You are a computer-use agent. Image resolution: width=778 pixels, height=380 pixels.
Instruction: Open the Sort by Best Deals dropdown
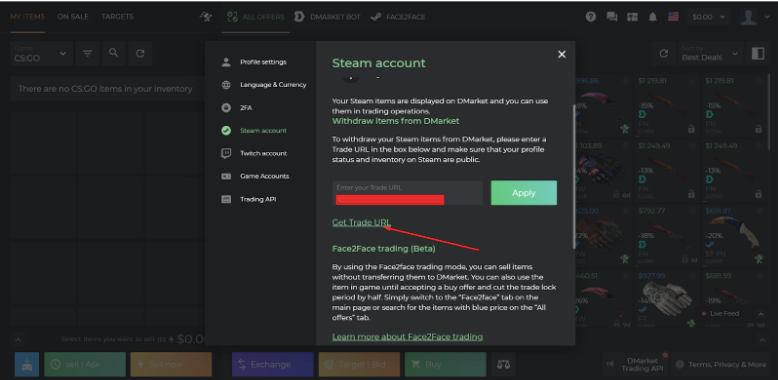point(710,54)
